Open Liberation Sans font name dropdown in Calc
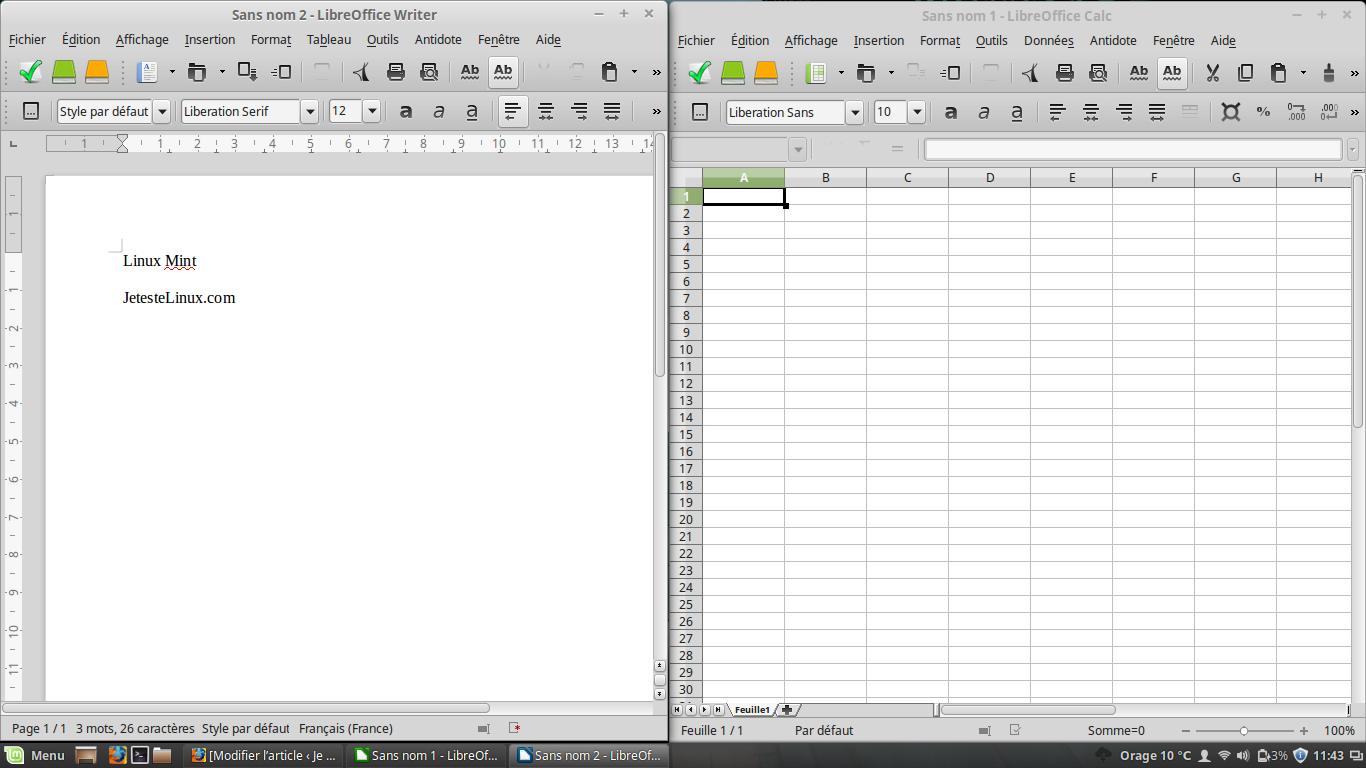 tap(854, 112)
